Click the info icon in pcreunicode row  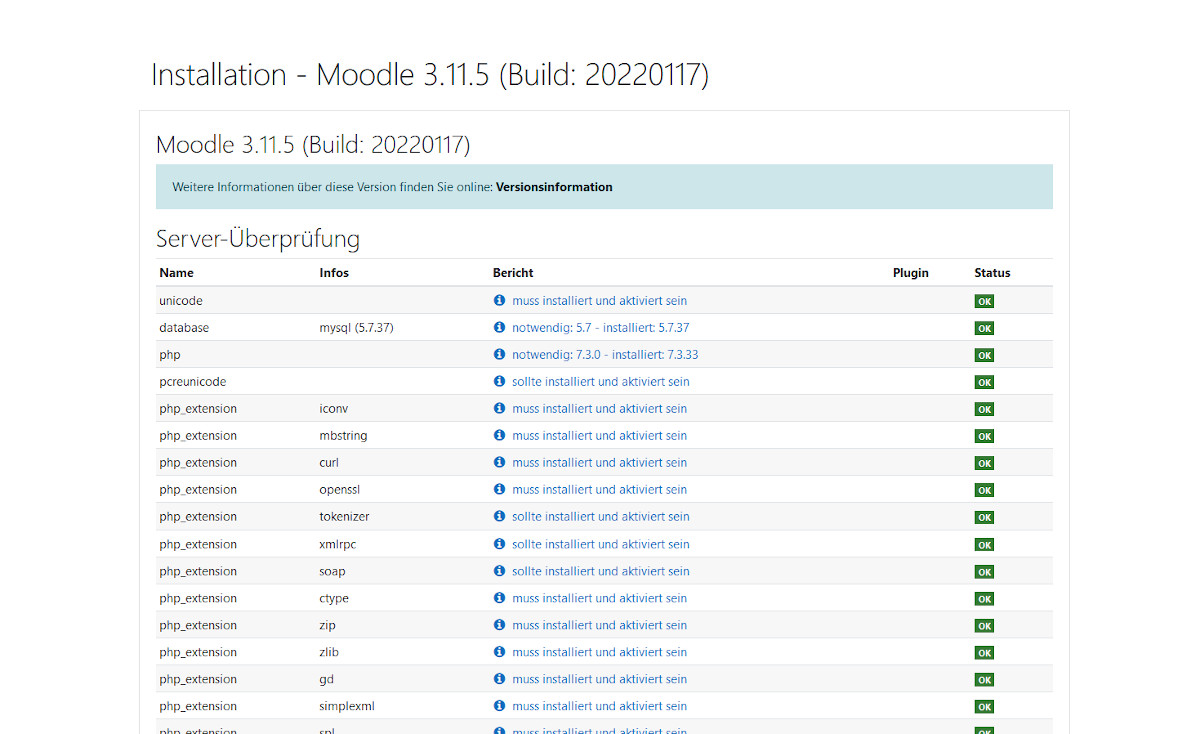click(x=500, y=381)
